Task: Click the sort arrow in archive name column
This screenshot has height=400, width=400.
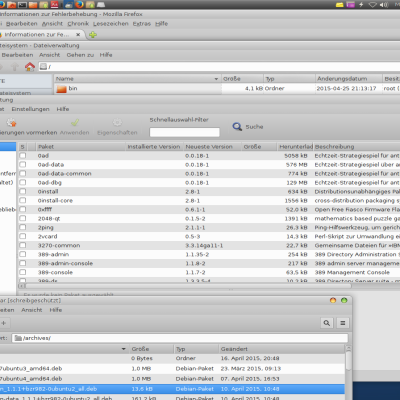Action: pyautogui.click(x=124, y=349)
